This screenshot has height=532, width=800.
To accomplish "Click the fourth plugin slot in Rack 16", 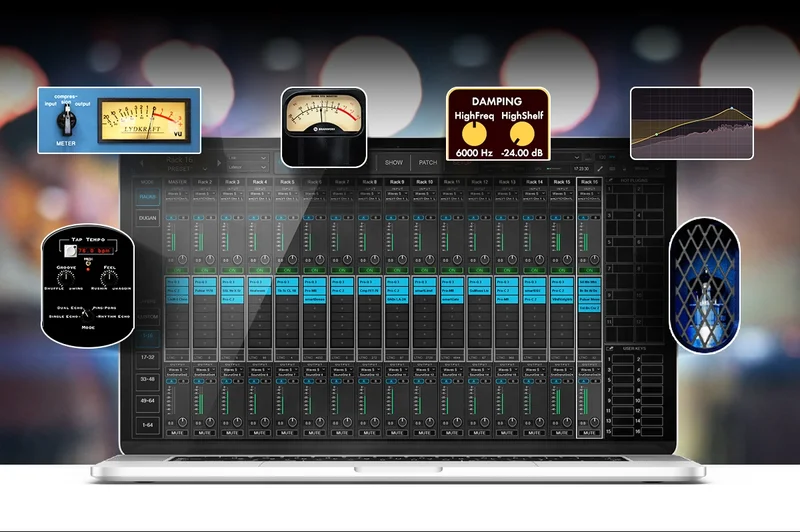I will [589, 309].
